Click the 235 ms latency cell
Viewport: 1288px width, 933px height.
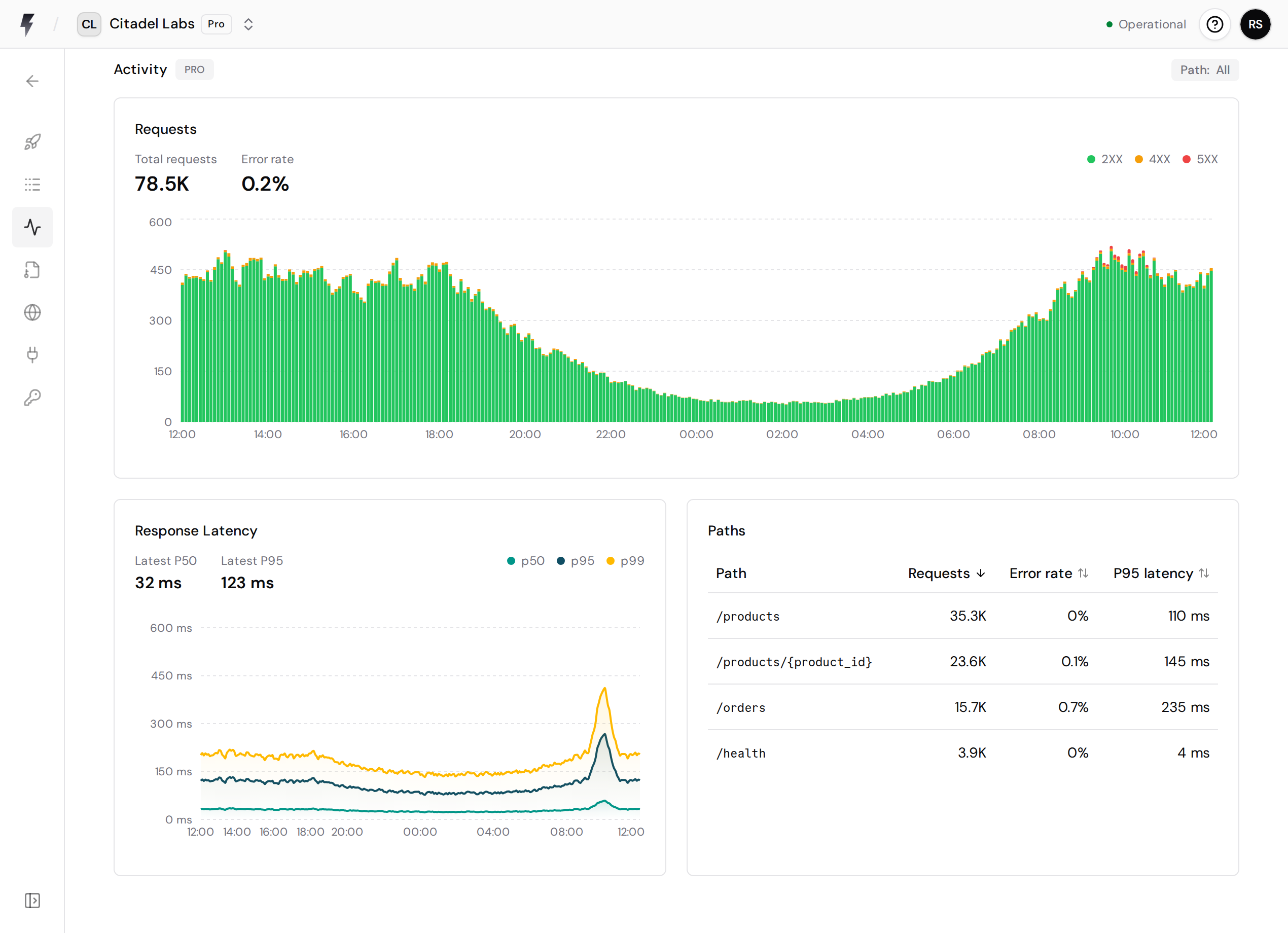click(x=1185, y=707)
